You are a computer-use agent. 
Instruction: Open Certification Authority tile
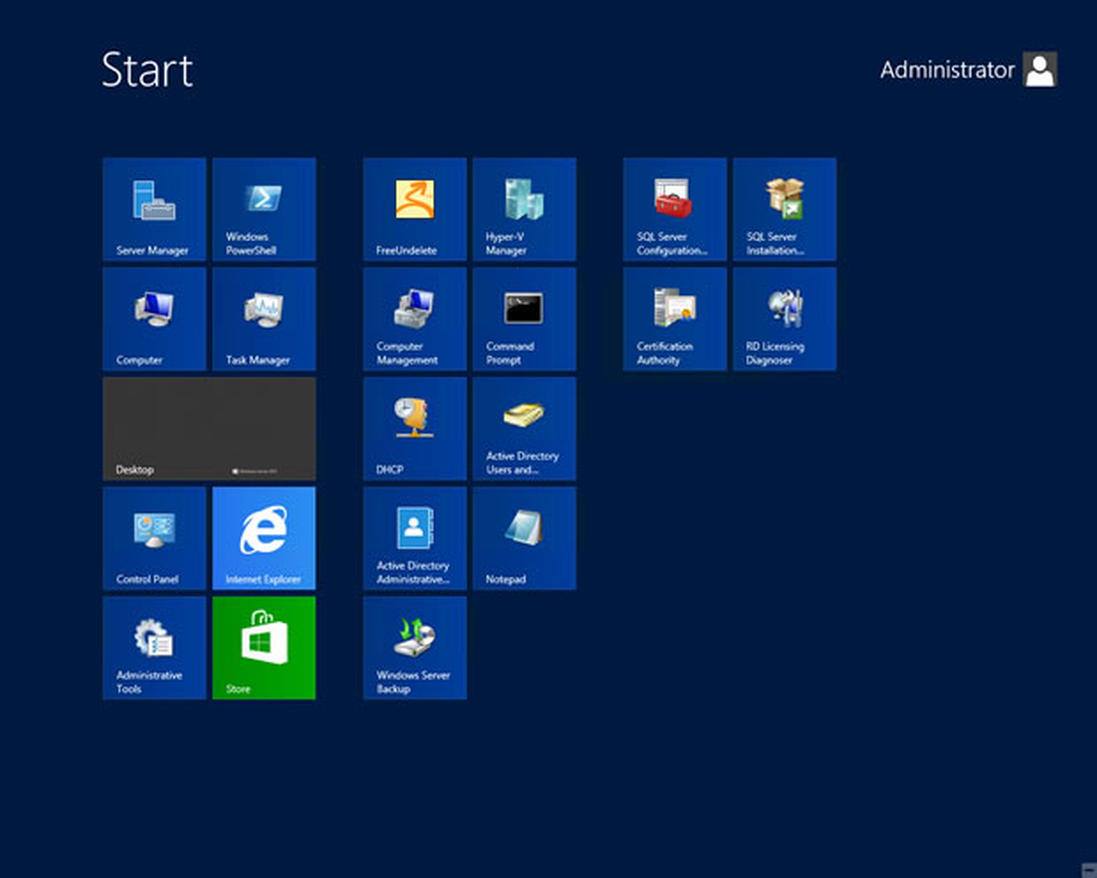point(675,319)
